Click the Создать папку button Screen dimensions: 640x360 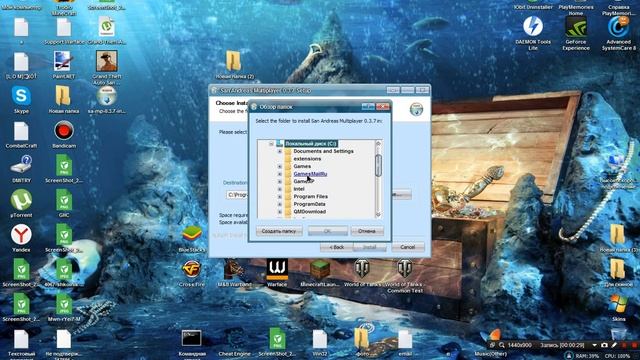279,231
